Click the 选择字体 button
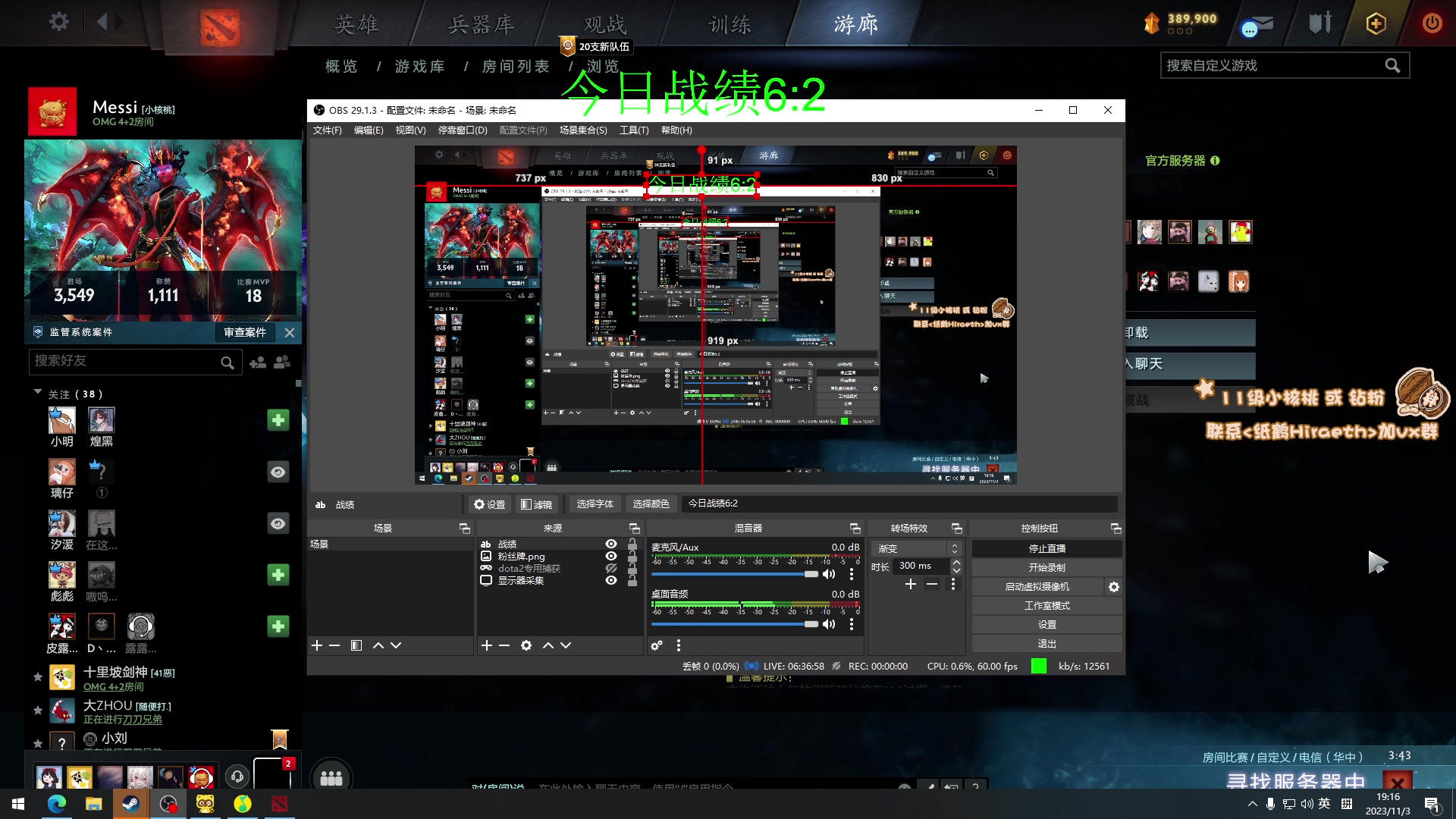Screen dimensions: 1456x819 coord(595,504)
